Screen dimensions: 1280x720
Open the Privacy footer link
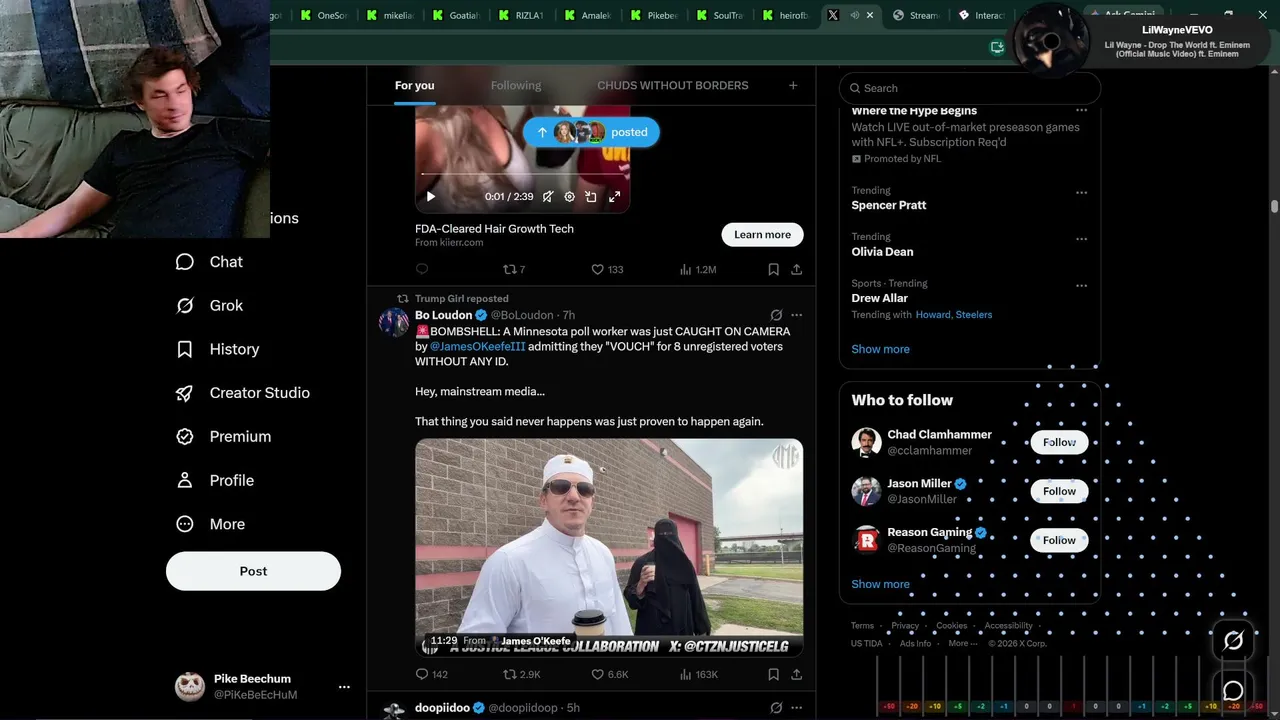click(905, 626)
